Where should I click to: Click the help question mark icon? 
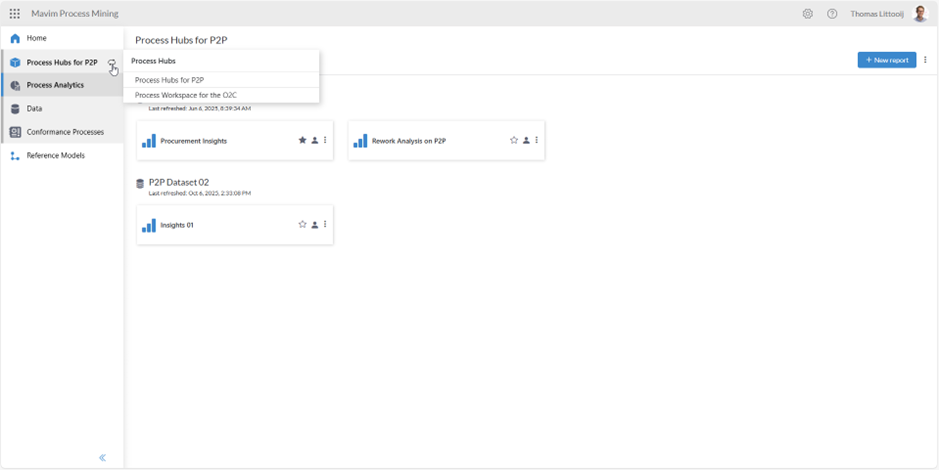832,14
